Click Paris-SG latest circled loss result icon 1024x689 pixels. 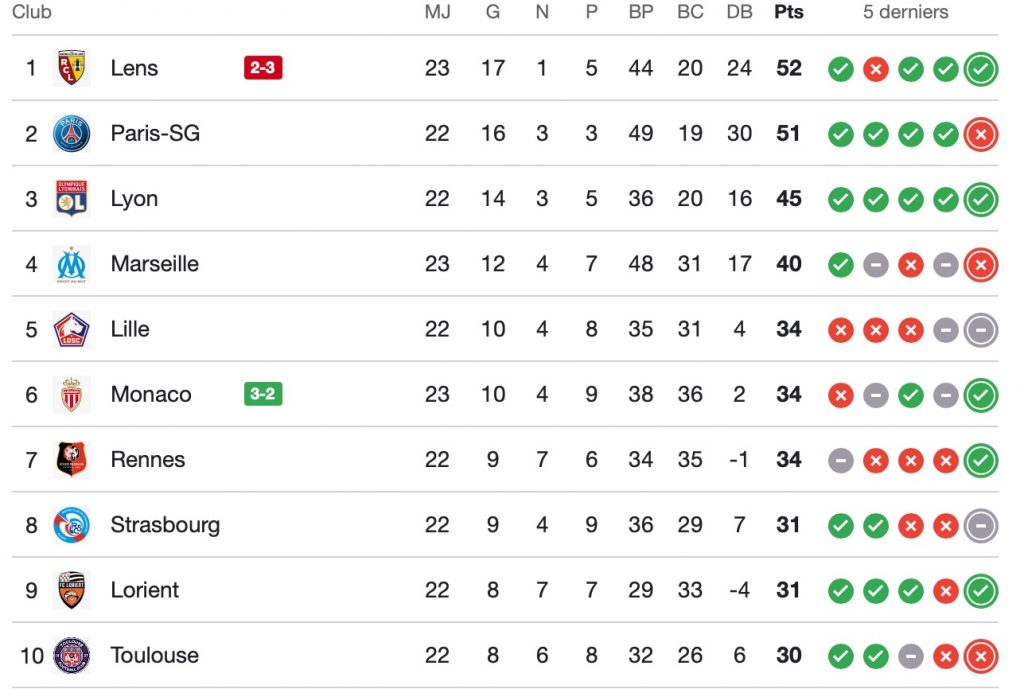tap(981, 134)
